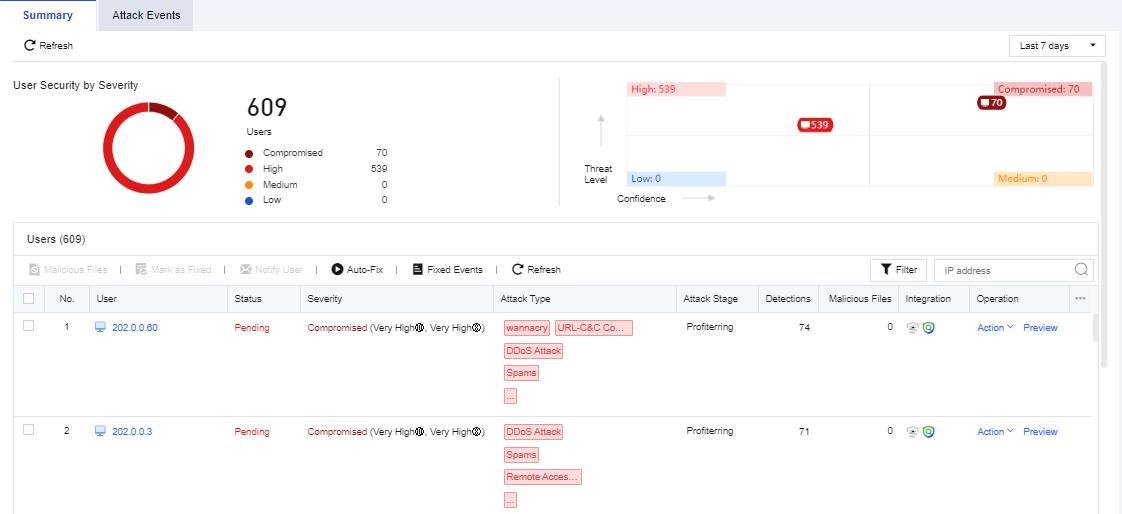Expand Action menu for 202.0.0.3
Screen dimensions: 1122x514
tap(995, 432)
